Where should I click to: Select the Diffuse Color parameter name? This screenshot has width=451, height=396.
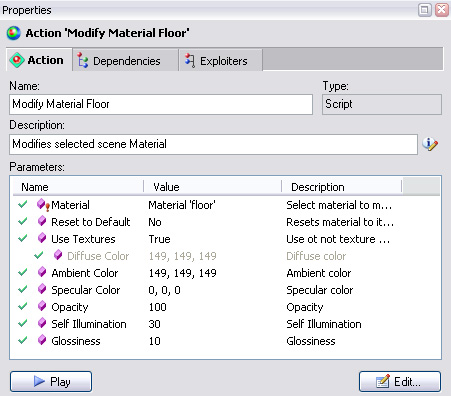[98, 256]
